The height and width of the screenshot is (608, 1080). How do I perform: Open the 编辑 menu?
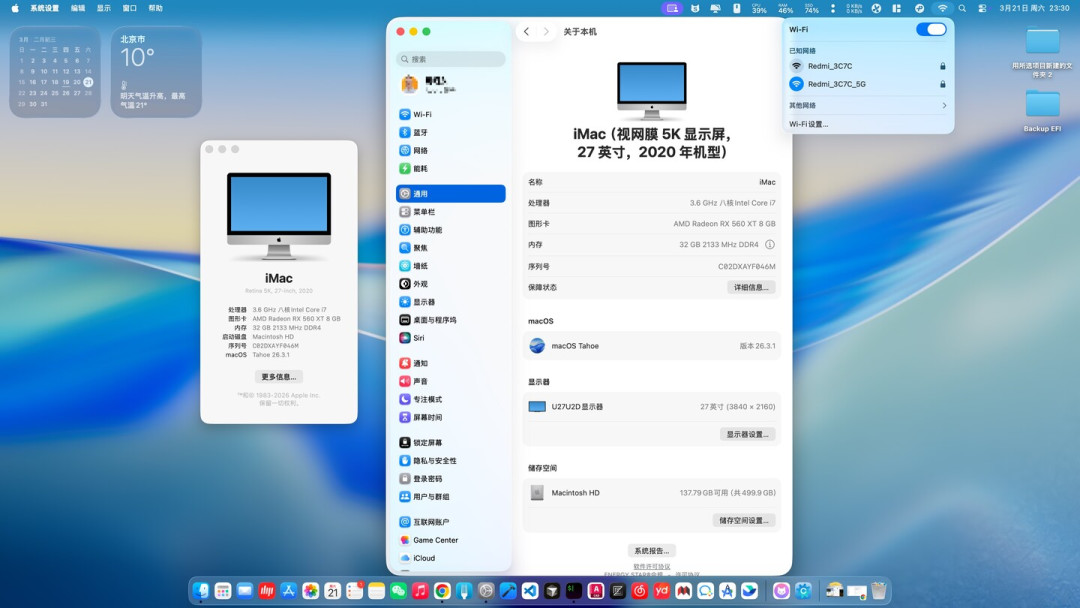pos(78,8)
